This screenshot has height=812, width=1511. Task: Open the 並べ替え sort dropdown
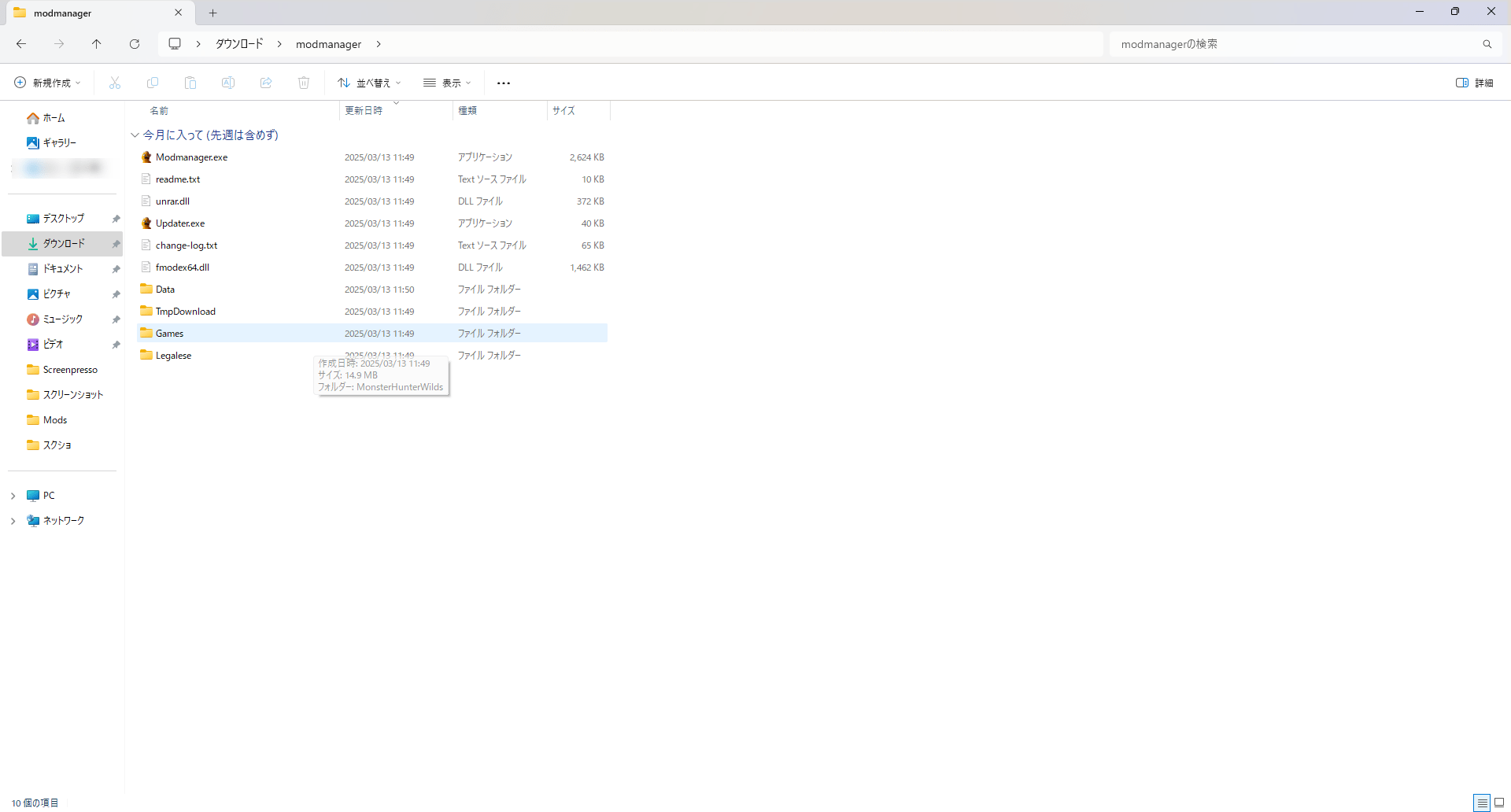(368, 83)
